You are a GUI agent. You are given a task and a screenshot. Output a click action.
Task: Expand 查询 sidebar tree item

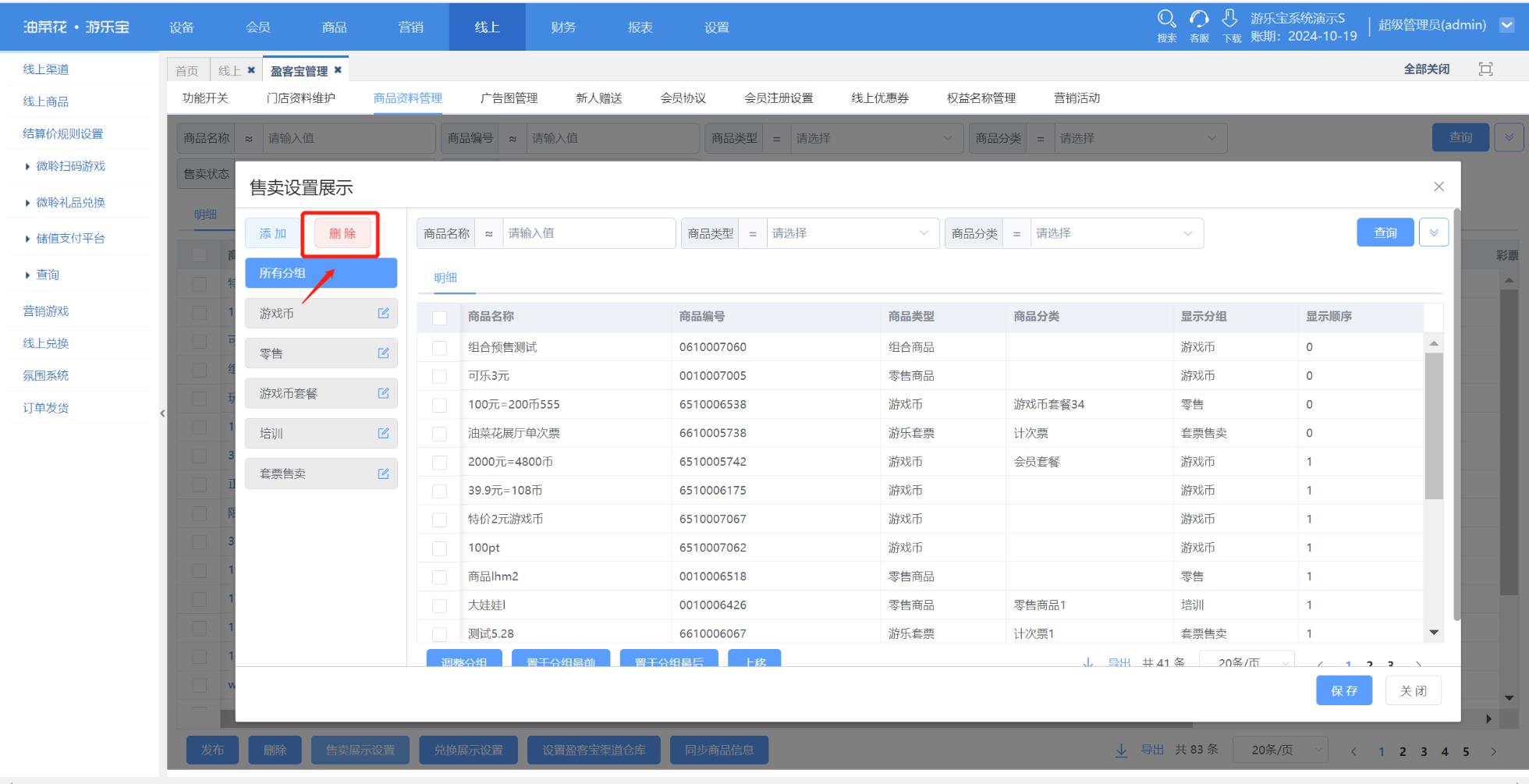28,275
